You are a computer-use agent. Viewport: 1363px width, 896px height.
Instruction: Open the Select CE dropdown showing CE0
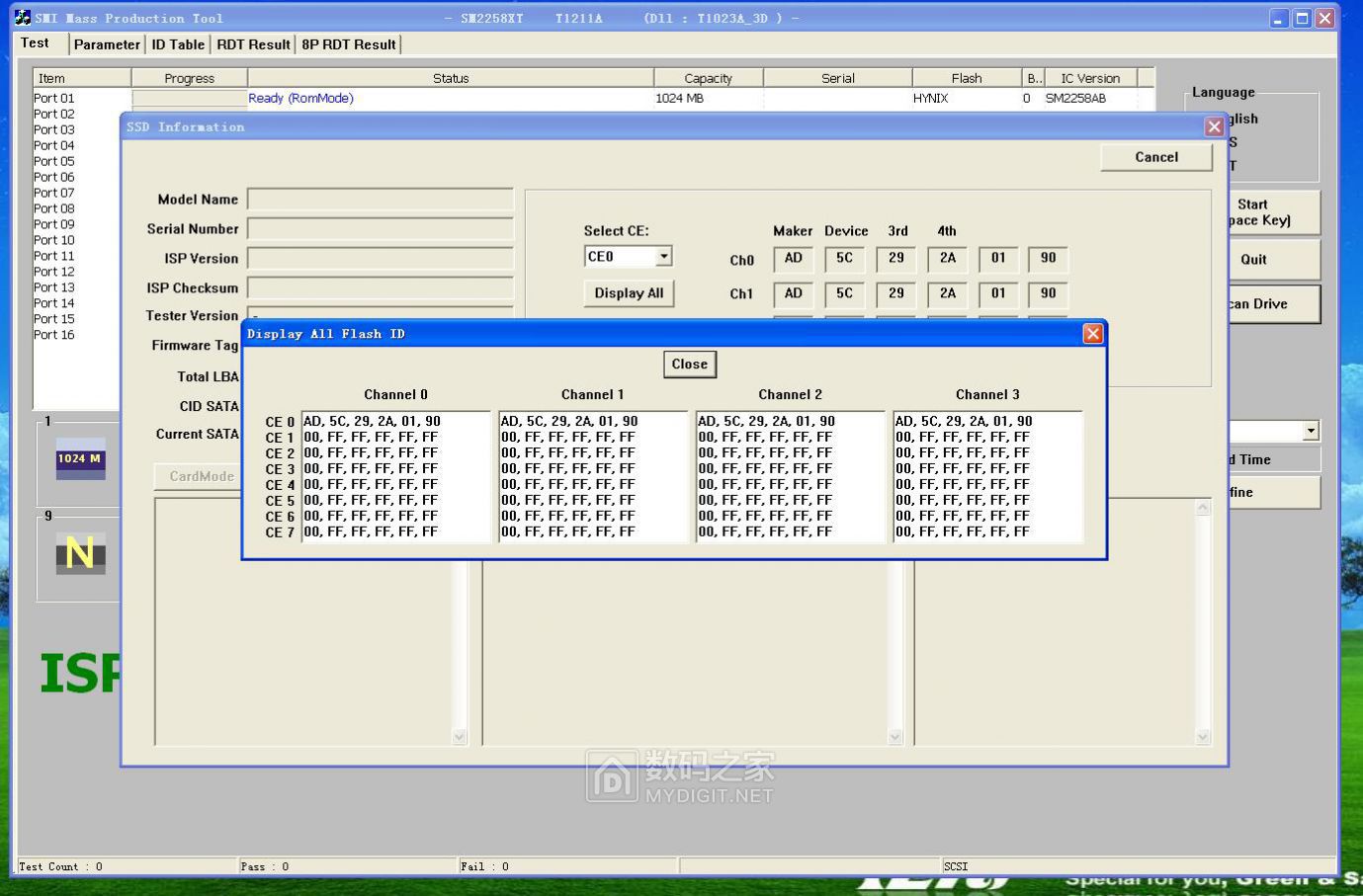[664, 257]
